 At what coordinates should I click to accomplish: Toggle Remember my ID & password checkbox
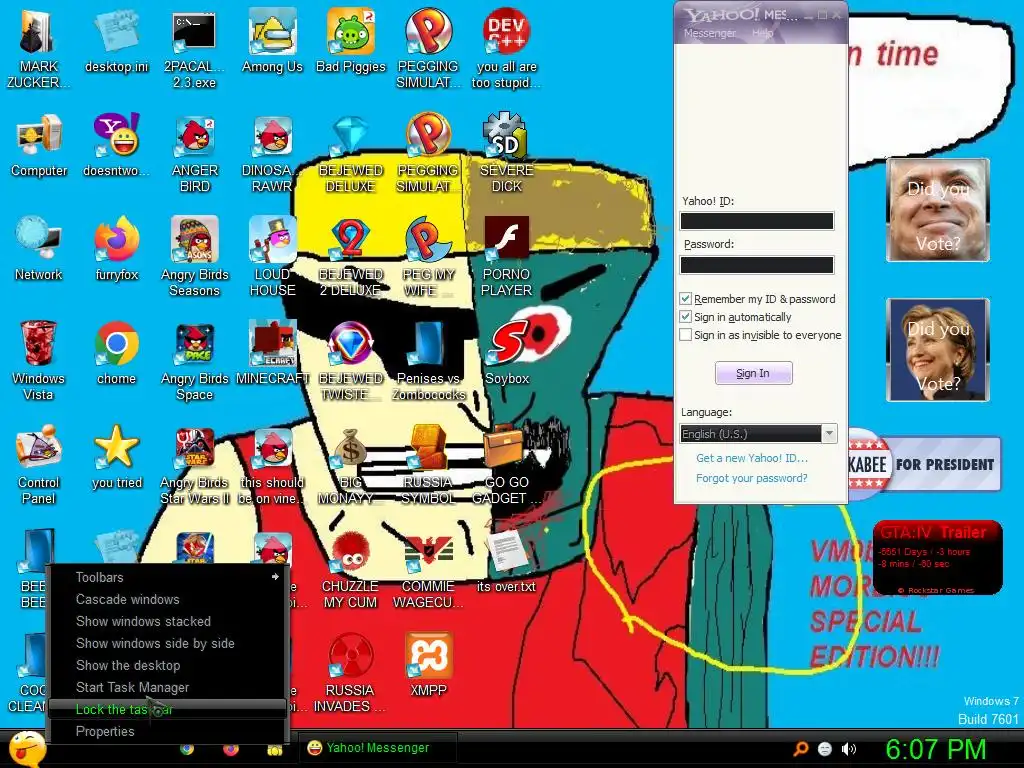(685, 298)
